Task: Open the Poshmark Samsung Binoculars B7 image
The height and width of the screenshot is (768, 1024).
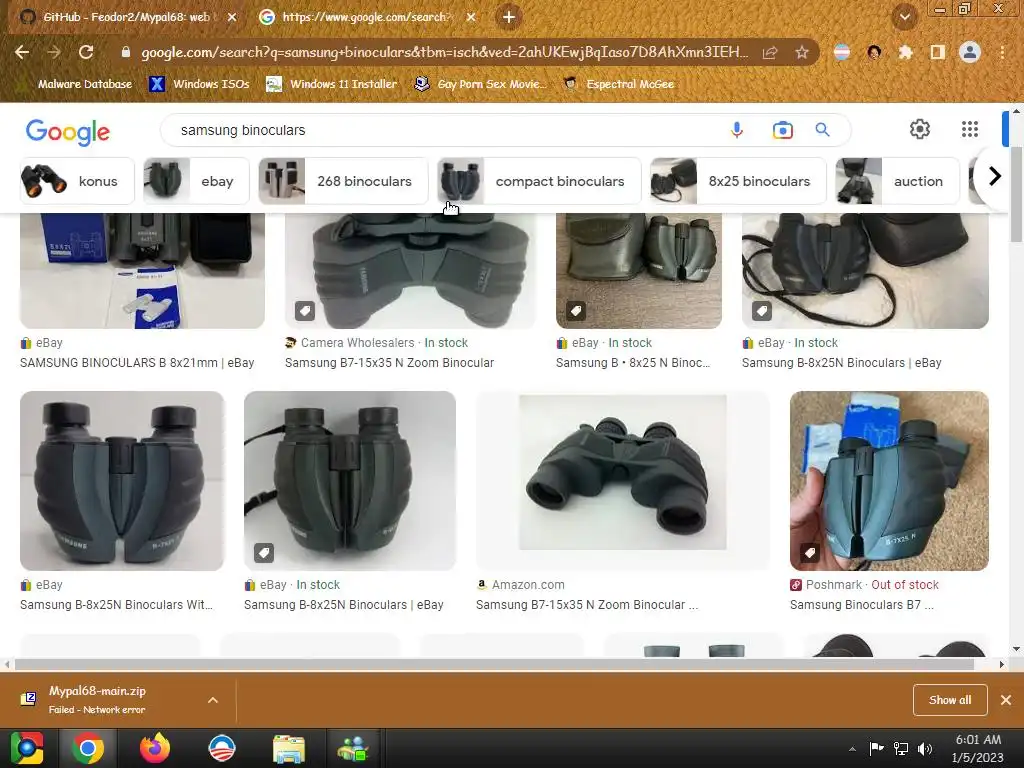Action: [889, 481]
